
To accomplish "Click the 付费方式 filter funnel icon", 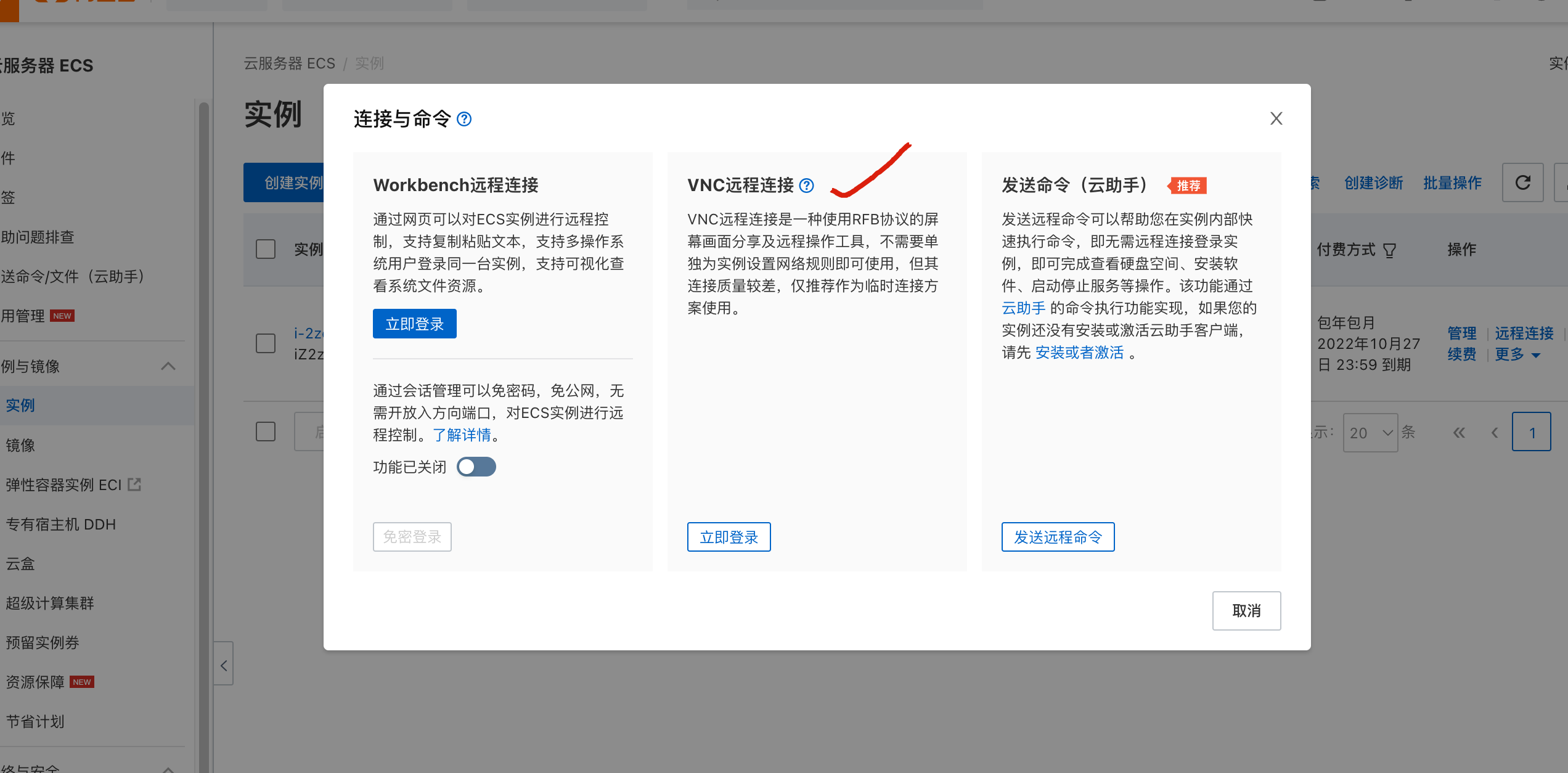I will click(1390, 250).
